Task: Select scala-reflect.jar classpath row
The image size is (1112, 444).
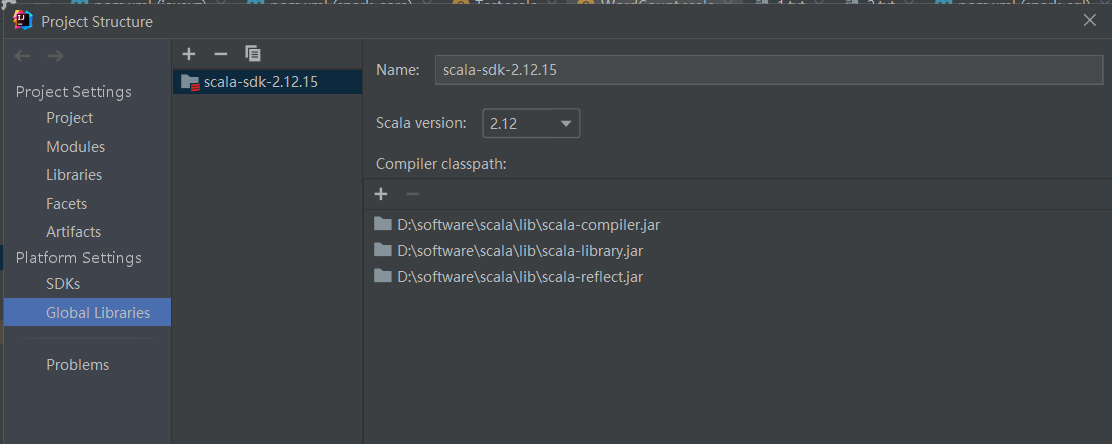Action: 738,277
